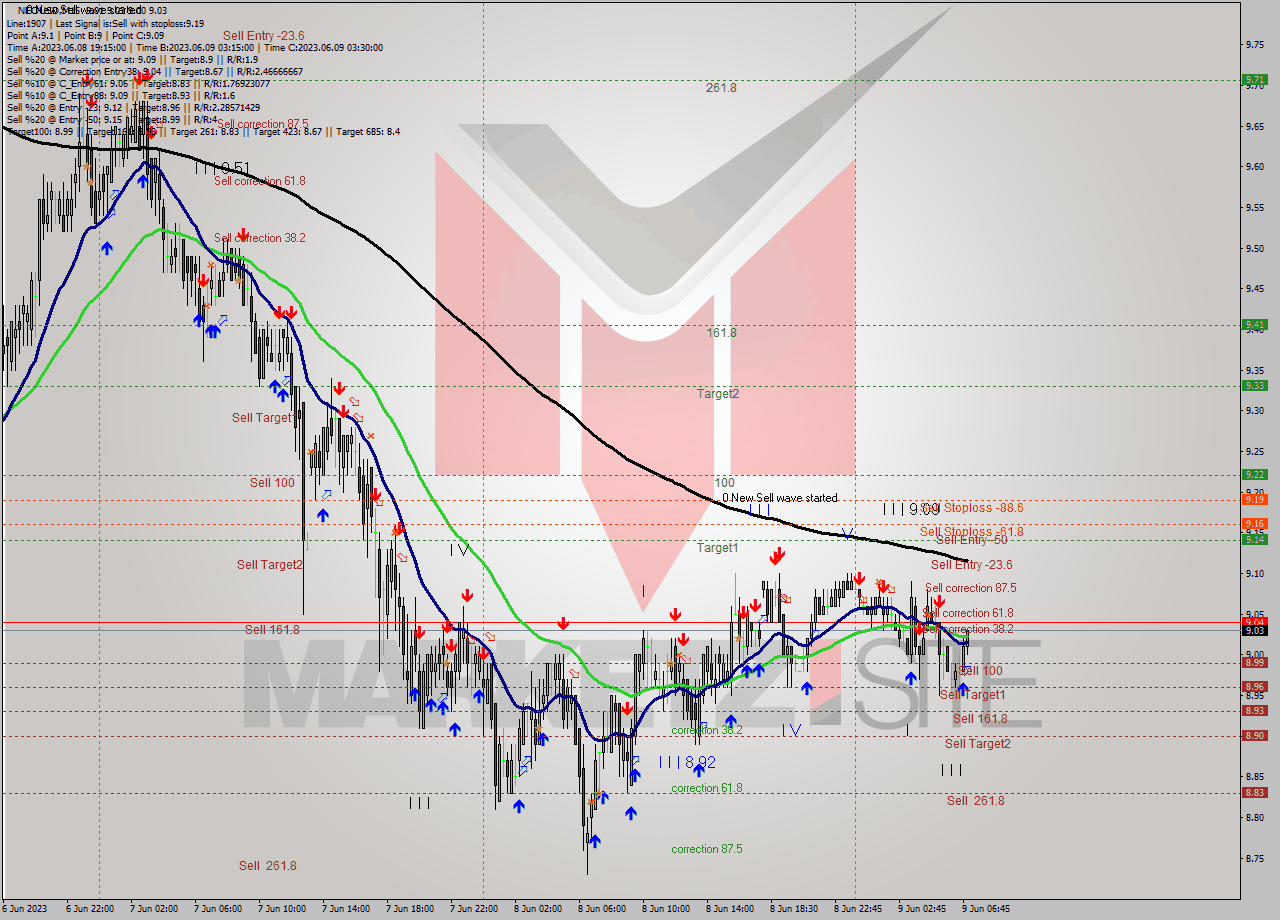
Task: Click the '7 Jun 18:00' time axis label
Action: (410, 909)
